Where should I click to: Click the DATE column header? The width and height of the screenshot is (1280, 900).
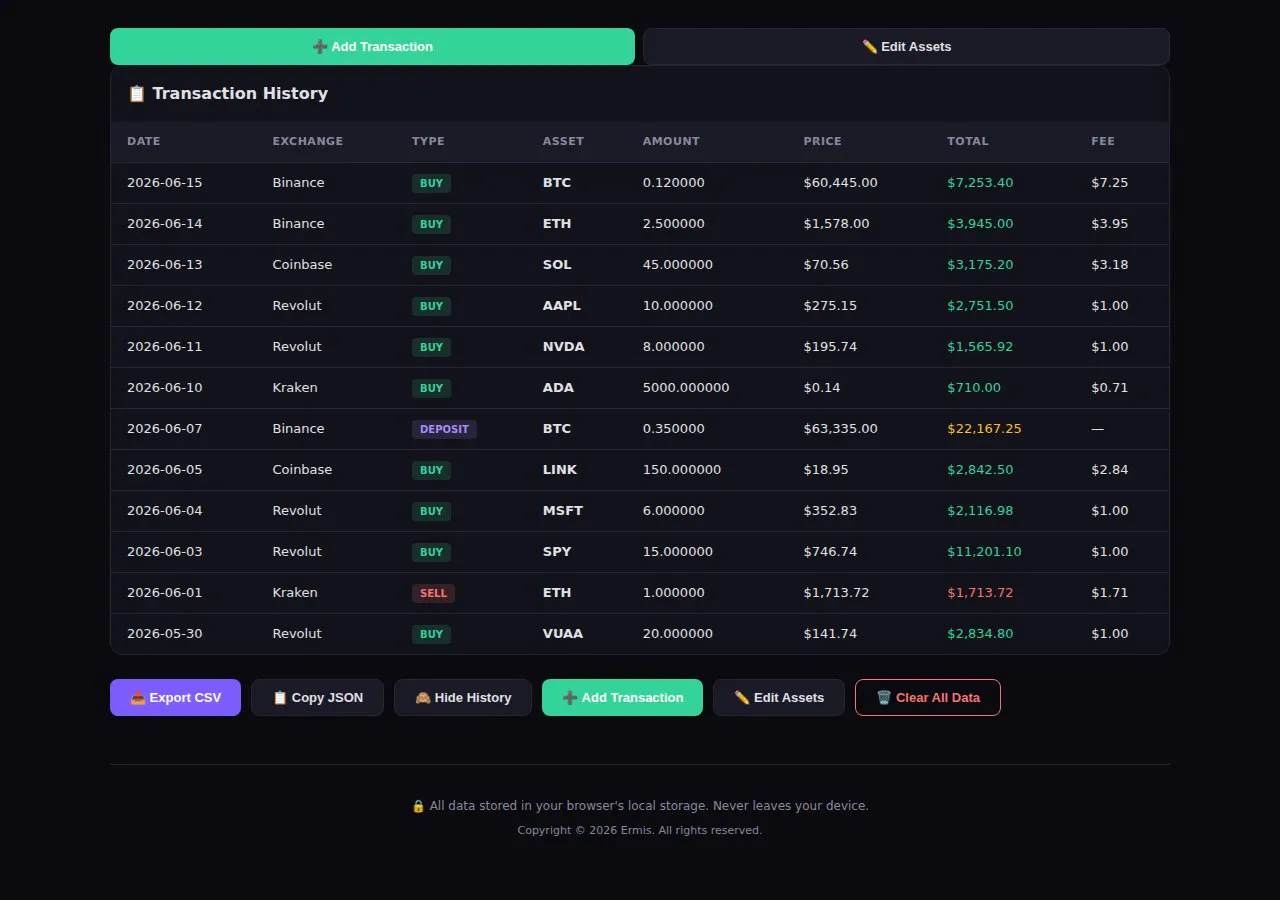point(144,141)
